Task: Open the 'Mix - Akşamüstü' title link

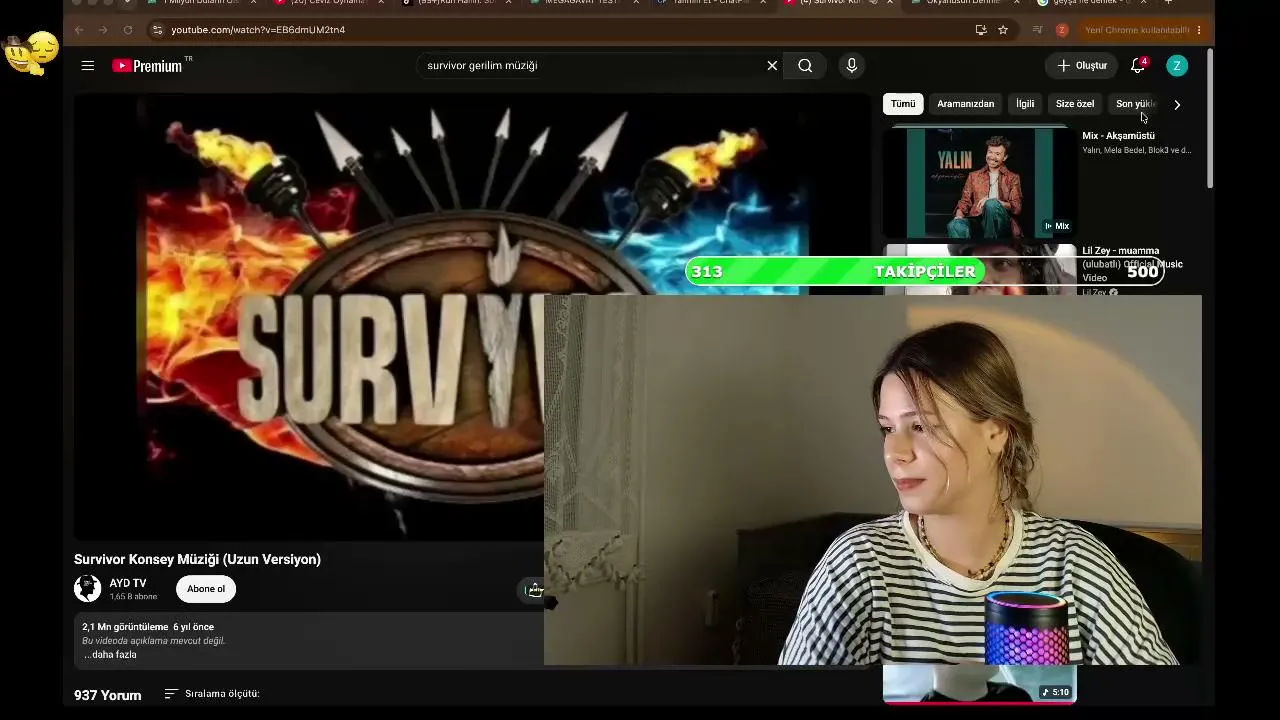Action: pyautogui.click(x=1118, y=136)
